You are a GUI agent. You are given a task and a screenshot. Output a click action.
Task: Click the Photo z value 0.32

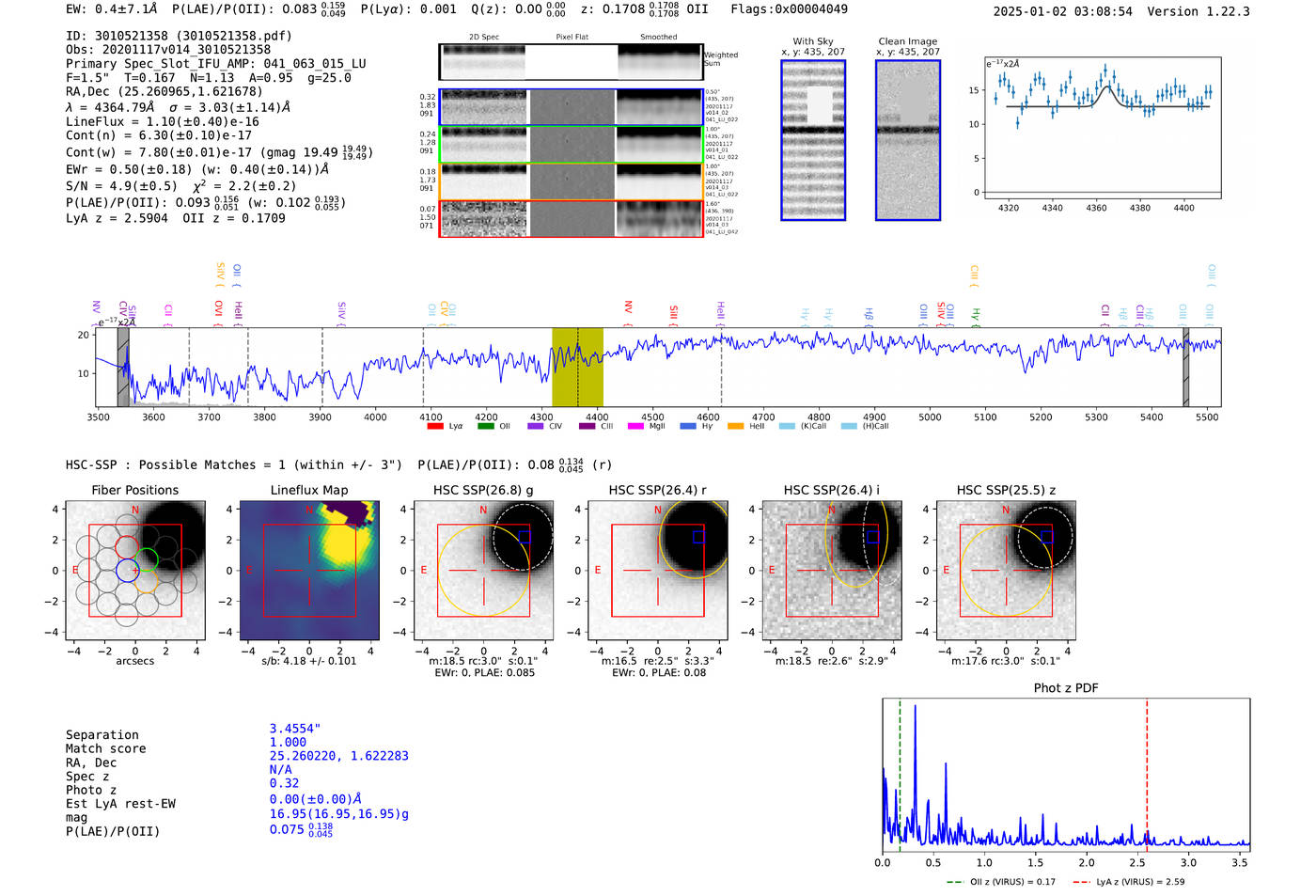[284, 783]
